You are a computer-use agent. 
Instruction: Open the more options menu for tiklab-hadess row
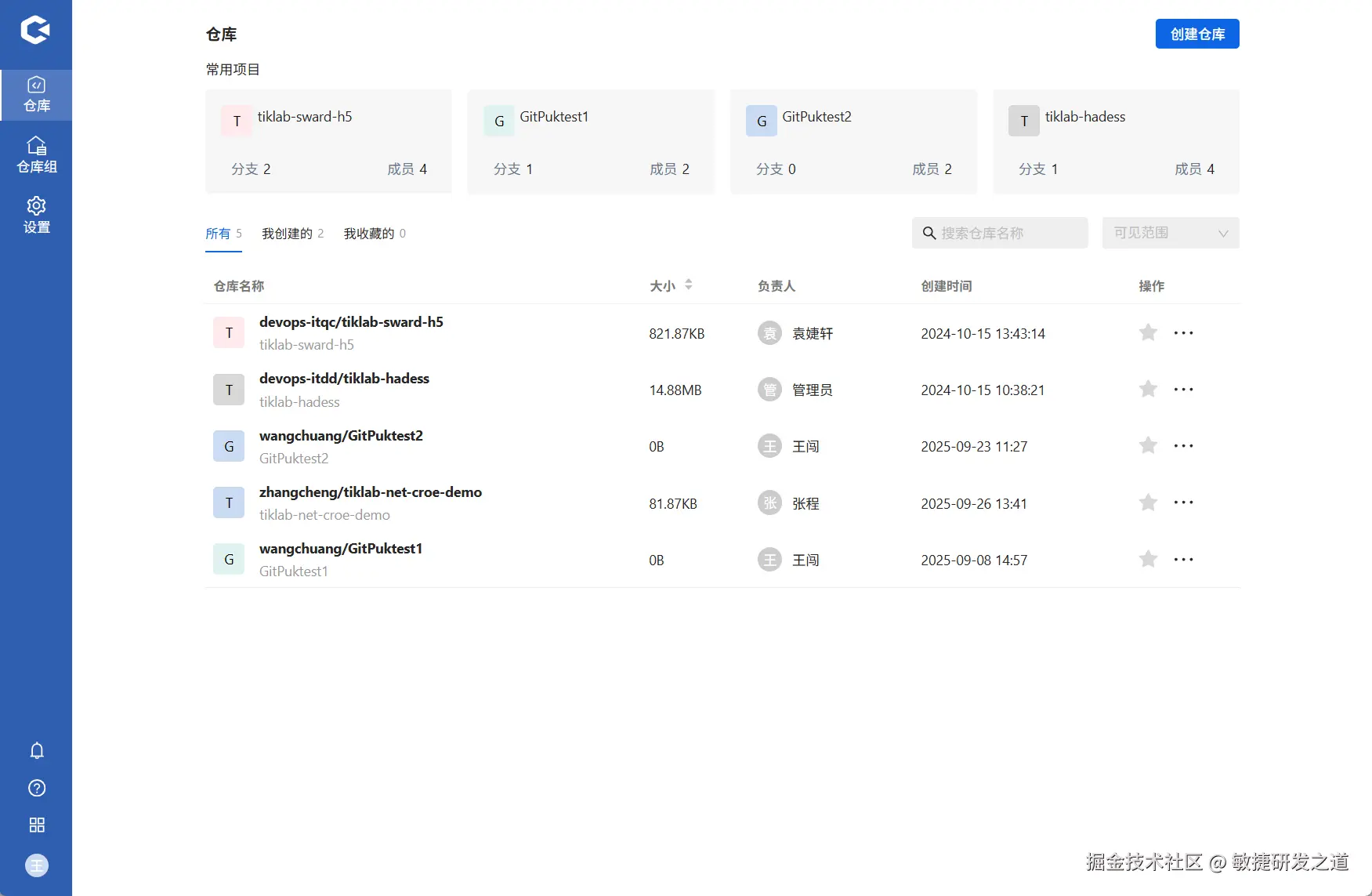coord(1183,389)
